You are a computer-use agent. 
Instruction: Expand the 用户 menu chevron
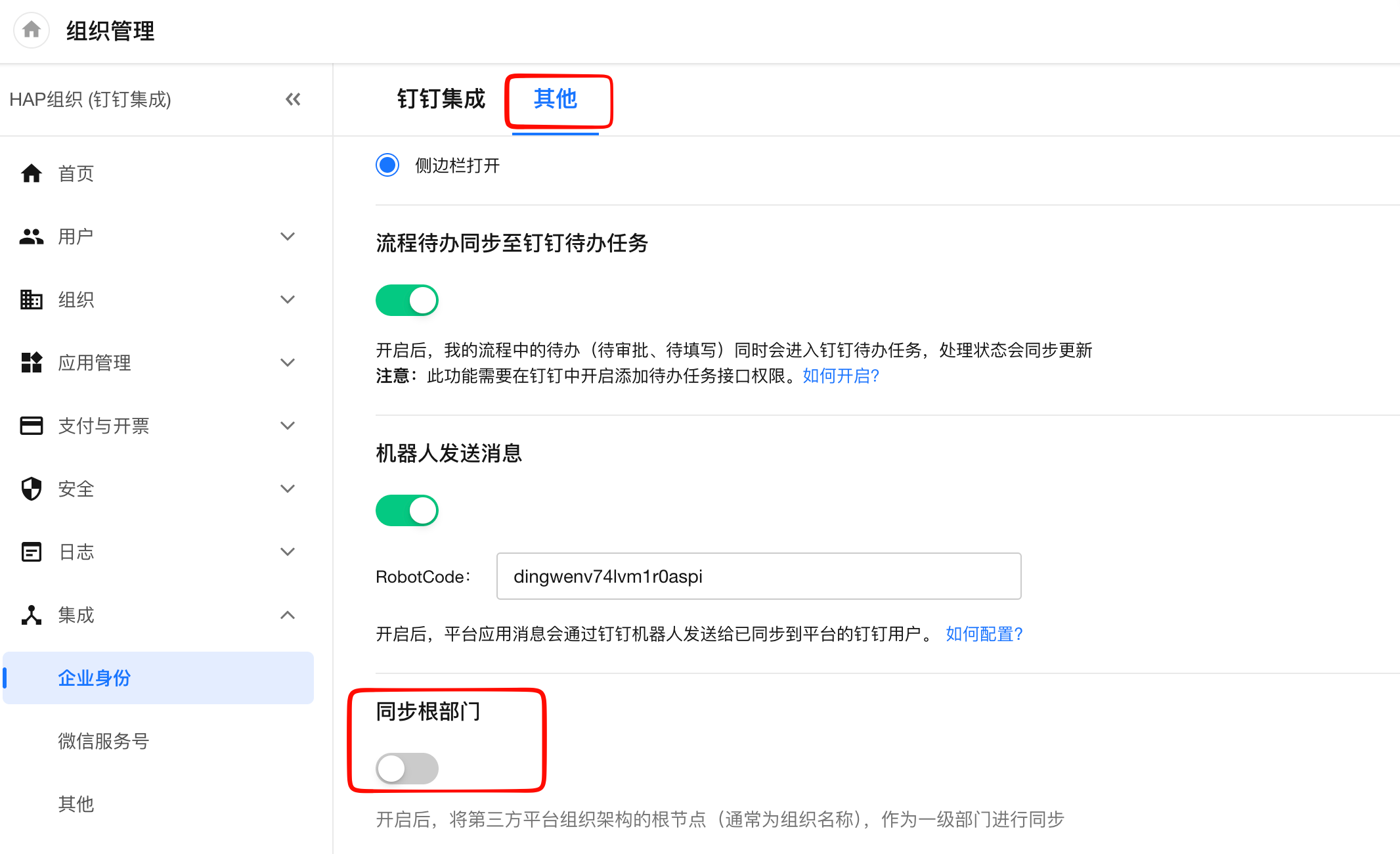click(x=288, y=236)
